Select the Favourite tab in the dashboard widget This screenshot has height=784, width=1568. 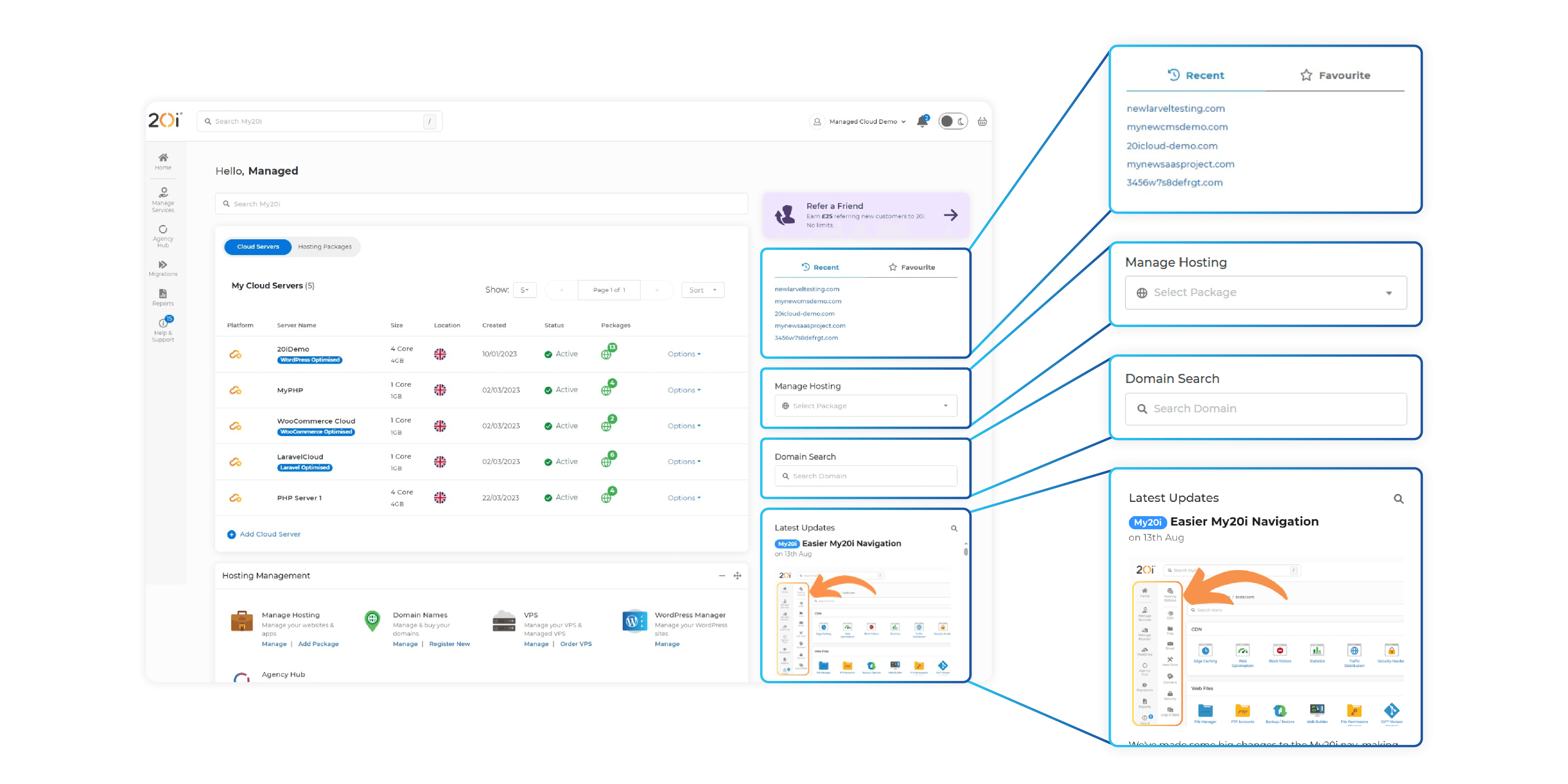point(911,267)
